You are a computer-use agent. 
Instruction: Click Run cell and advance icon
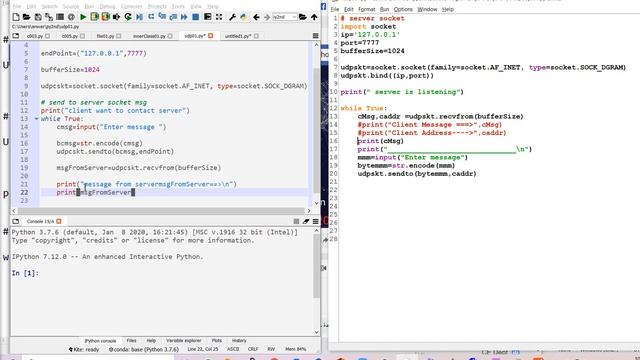(x=105, y=17)
